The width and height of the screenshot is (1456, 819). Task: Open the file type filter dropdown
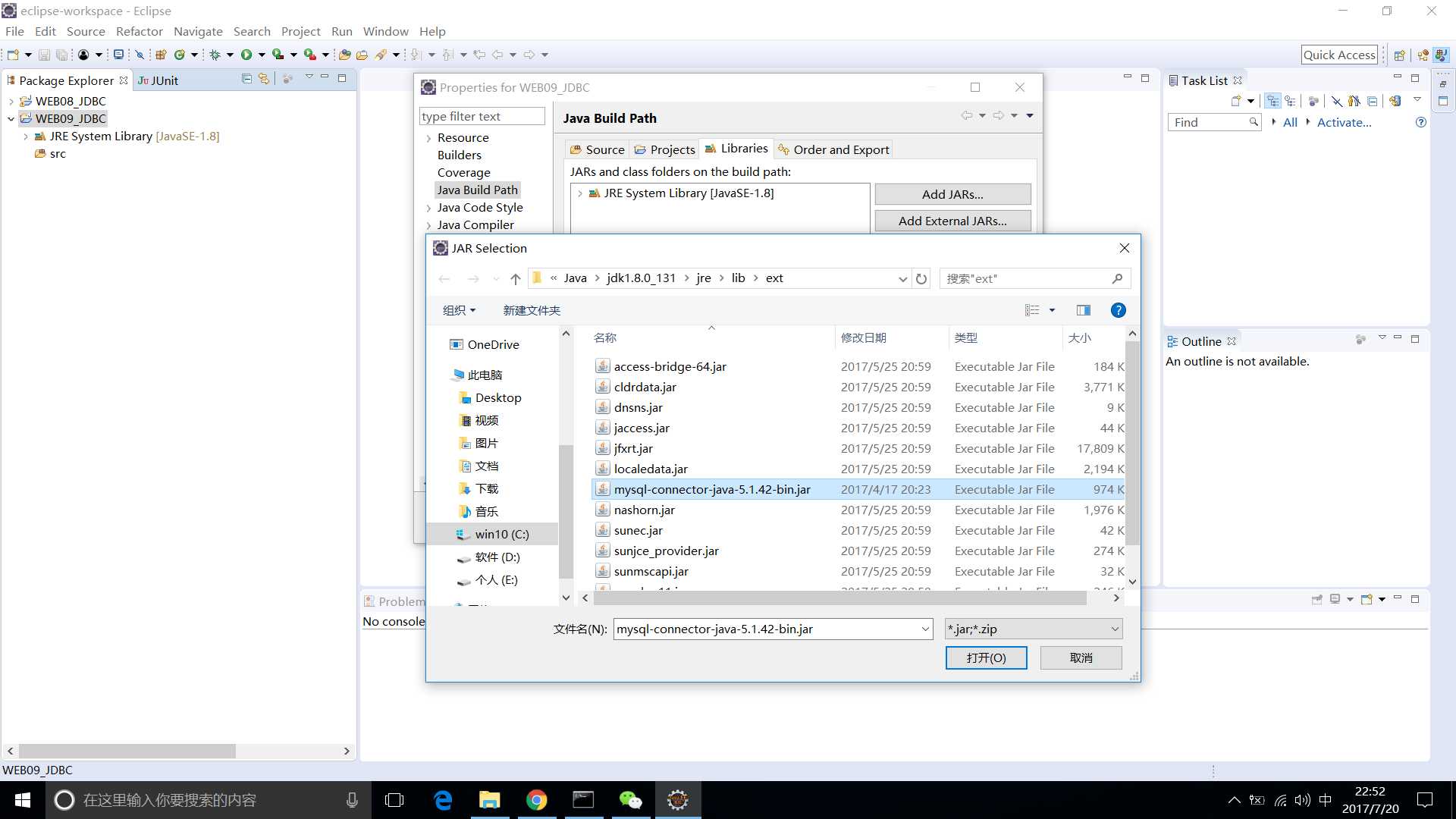pyautogui.click(x=1115, y=629)
